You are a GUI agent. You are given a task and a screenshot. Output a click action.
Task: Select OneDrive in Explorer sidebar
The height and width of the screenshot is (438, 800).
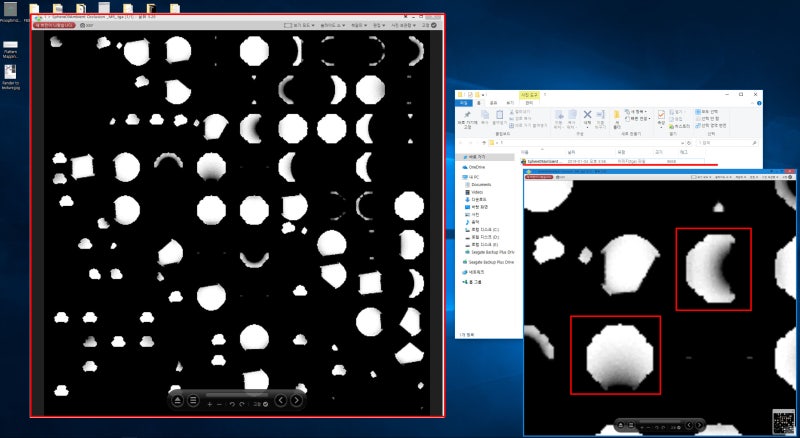click(x=473, y=167)
